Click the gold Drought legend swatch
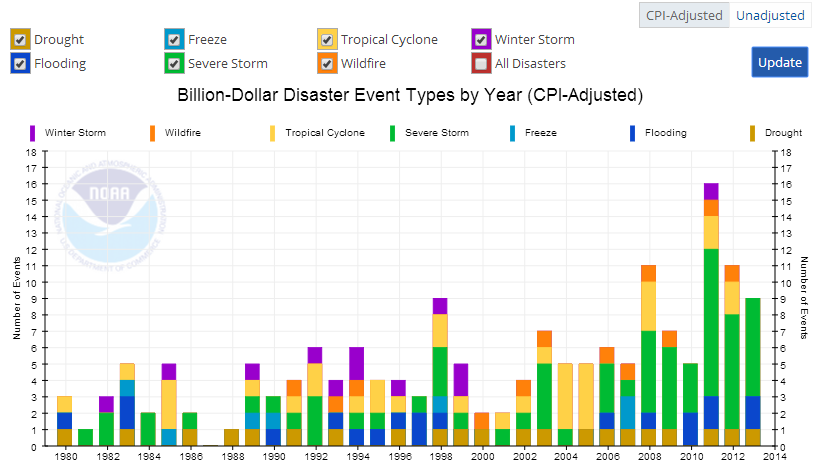 [x=753, y=133]
